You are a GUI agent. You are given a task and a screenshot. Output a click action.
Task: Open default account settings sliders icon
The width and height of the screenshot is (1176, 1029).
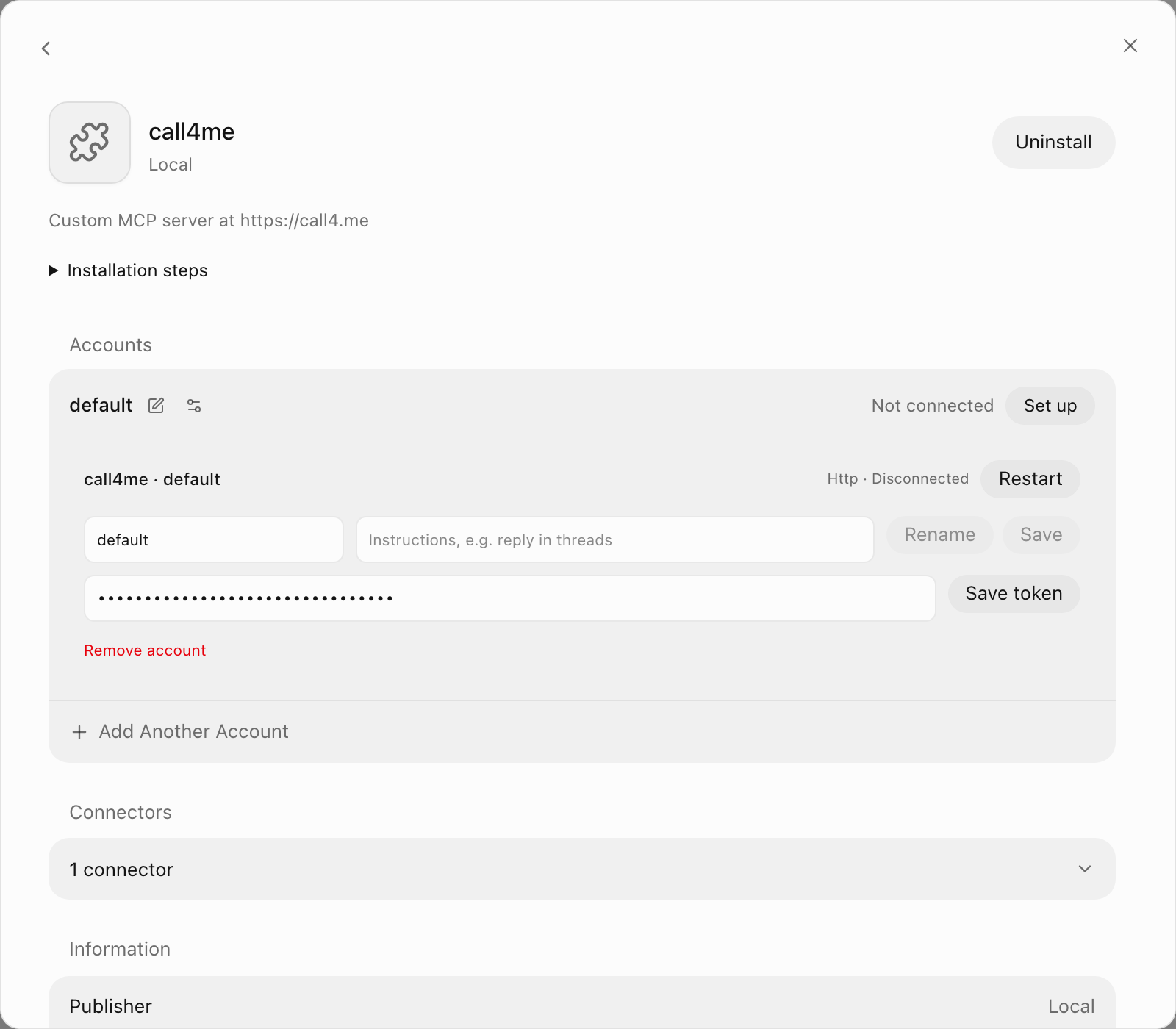[194, 406]
